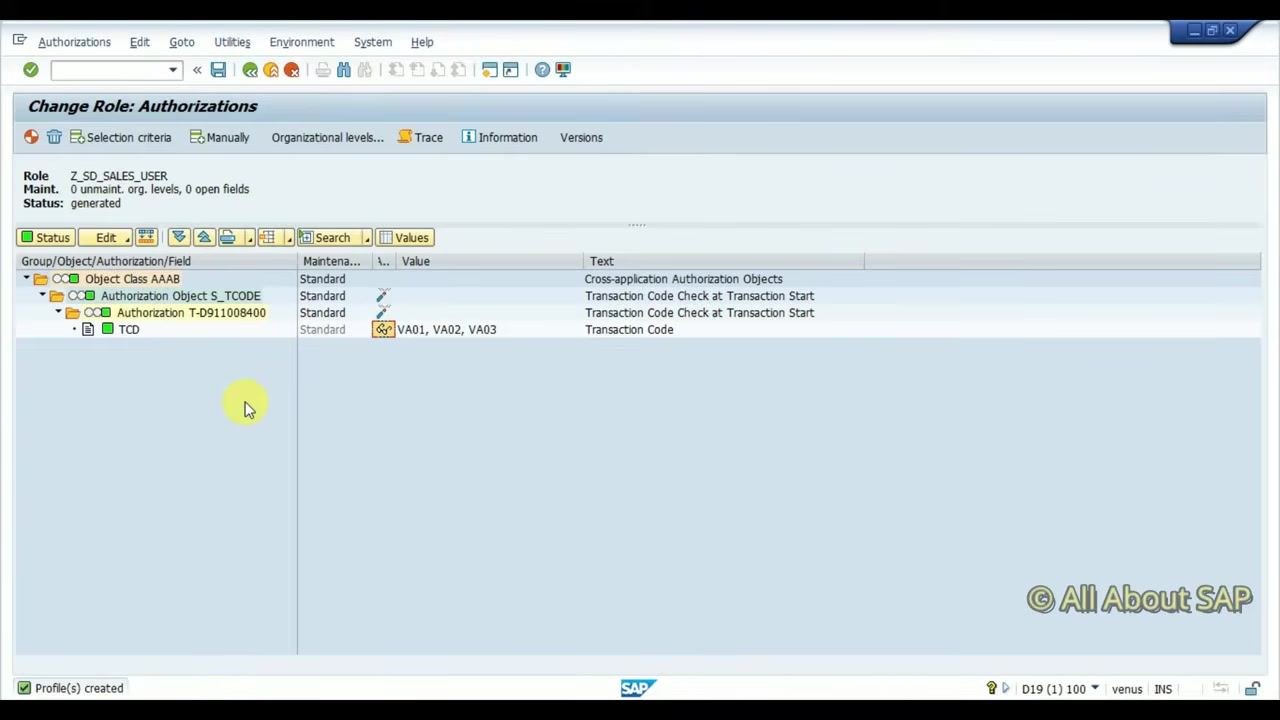Click the Generate Shortcut icon

click(x=511, y=70)
